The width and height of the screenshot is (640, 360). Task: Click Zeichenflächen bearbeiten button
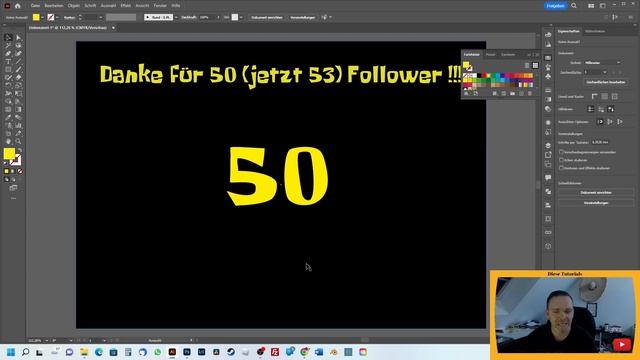point(606,82)
